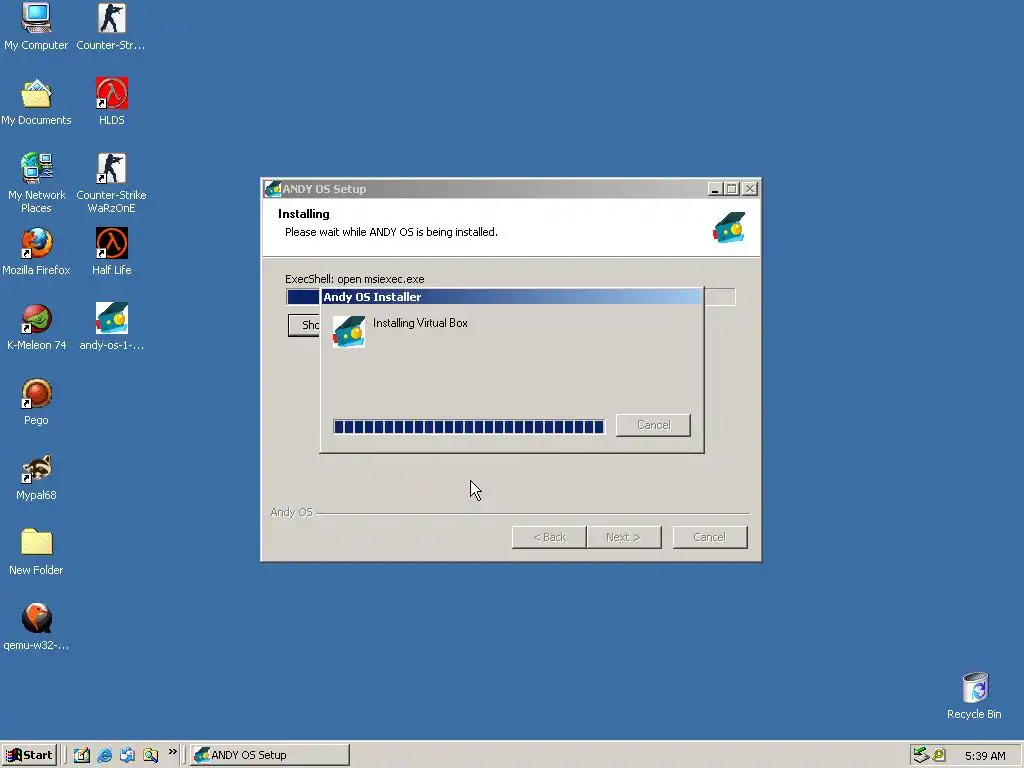
Task: Select the Counter-Str... desktop shortcut in the top row
Action: click(x=111, y=26)
